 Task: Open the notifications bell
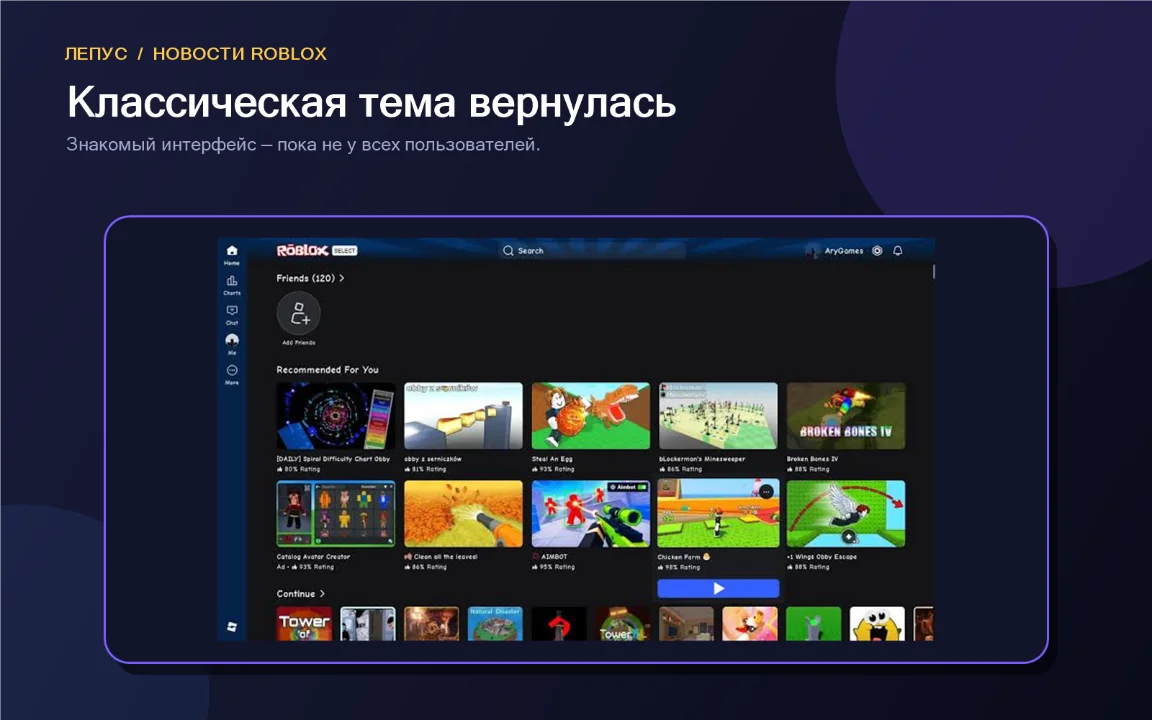pos(898,251)
